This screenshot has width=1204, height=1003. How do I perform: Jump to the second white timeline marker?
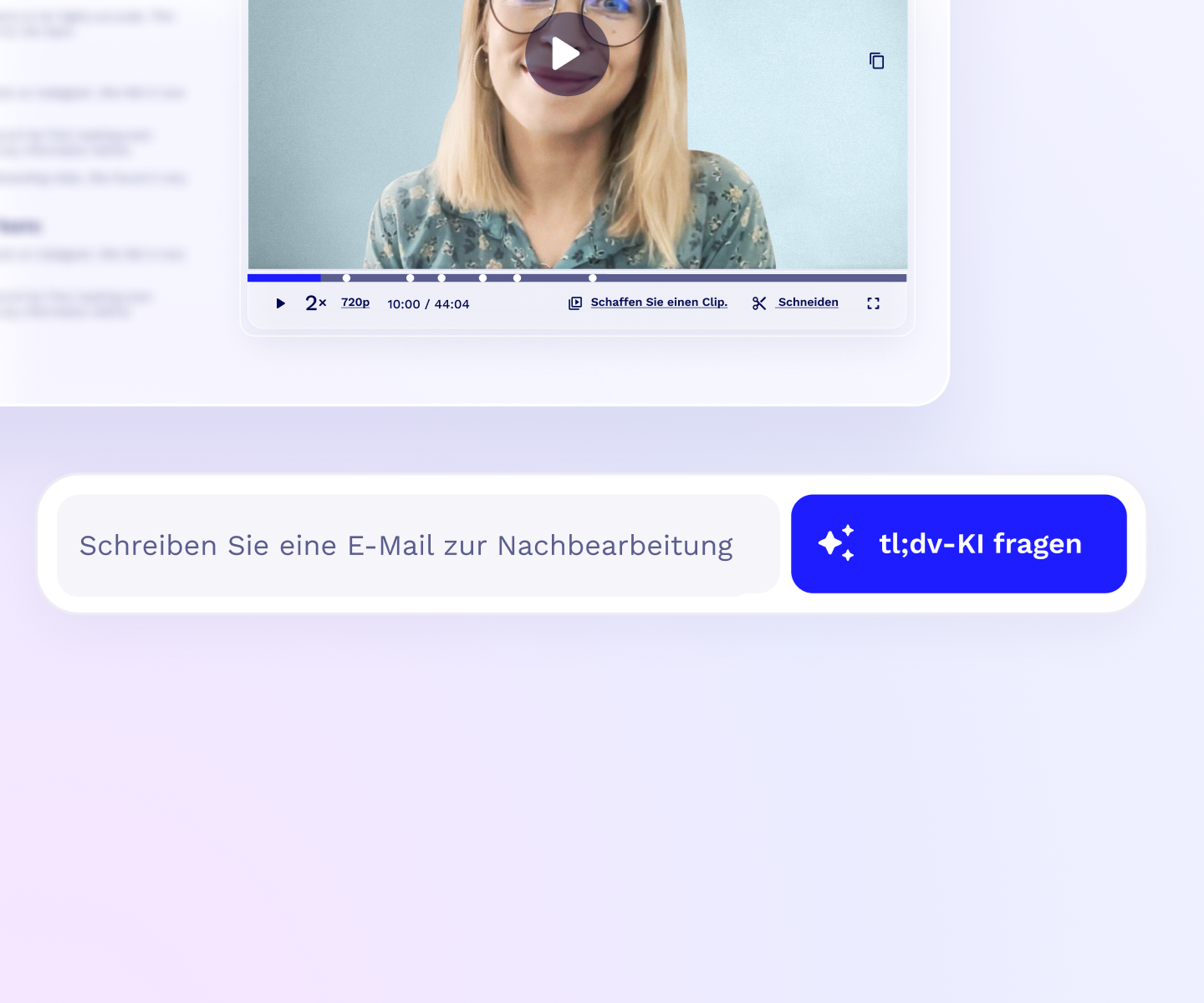tap(411, 278)
